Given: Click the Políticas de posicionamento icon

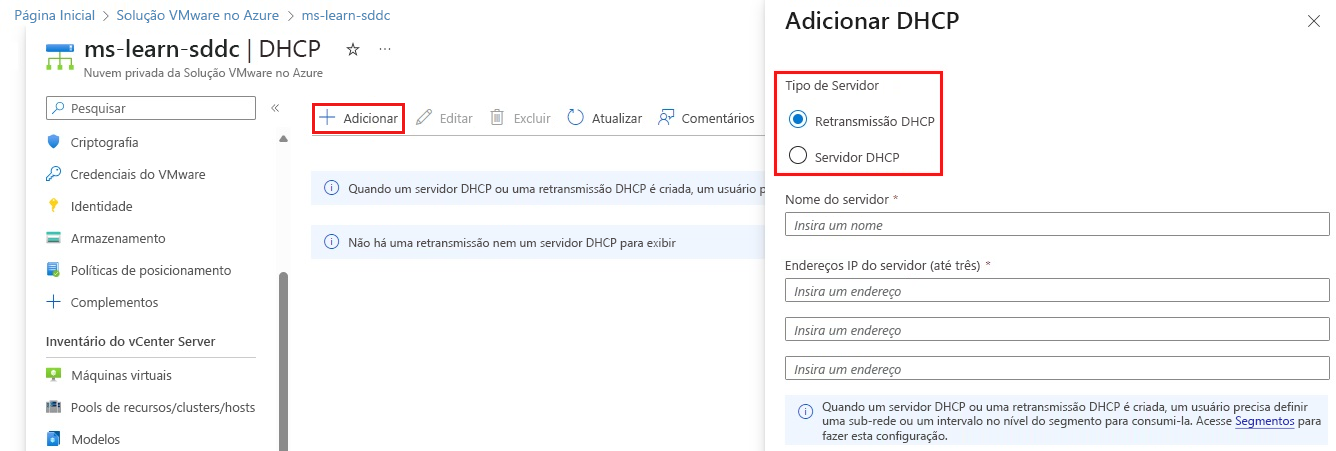Looking at the screenshot, I should pos(54,270).
